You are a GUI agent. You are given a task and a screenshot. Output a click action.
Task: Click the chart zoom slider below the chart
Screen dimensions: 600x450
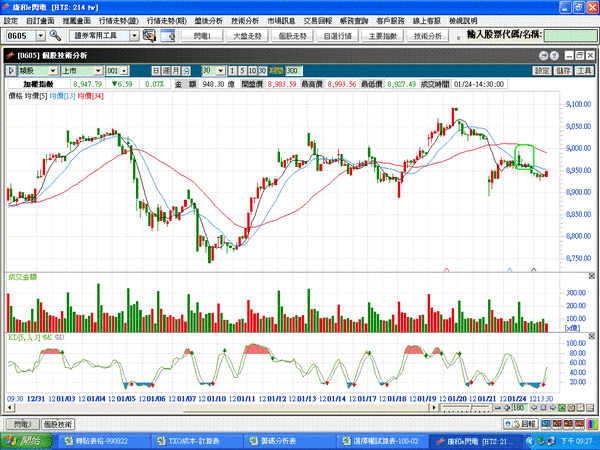coord(466,408)
